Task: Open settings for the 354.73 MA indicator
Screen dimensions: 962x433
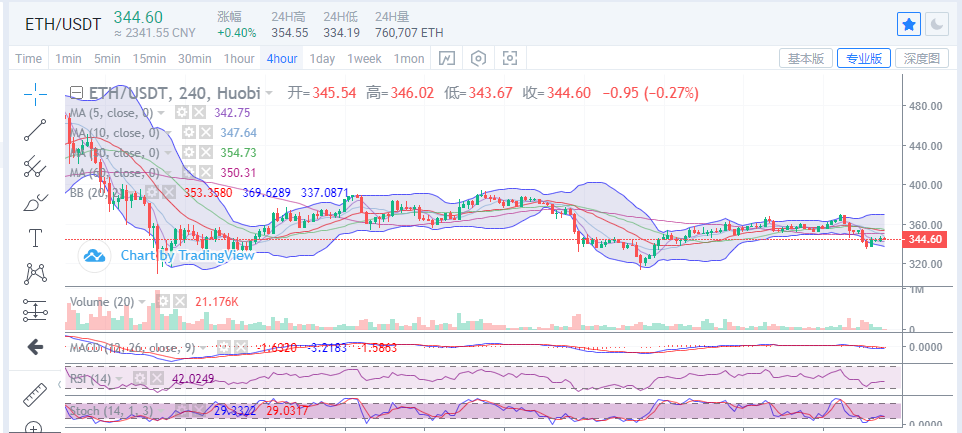Action: tap(189, 153)
